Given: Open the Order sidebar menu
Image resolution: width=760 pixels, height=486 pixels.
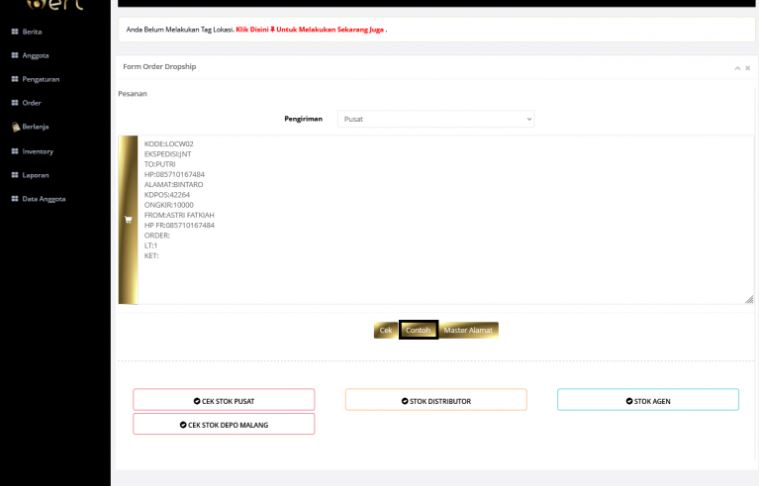Looking at the screenshot, I should pos(31,103).
